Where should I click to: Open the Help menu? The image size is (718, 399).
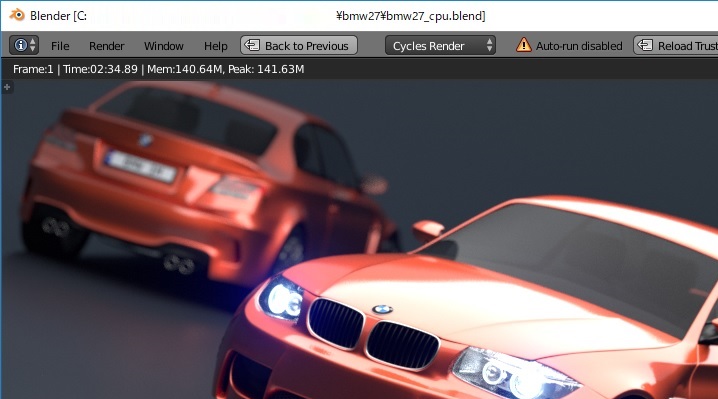[216, 46]
